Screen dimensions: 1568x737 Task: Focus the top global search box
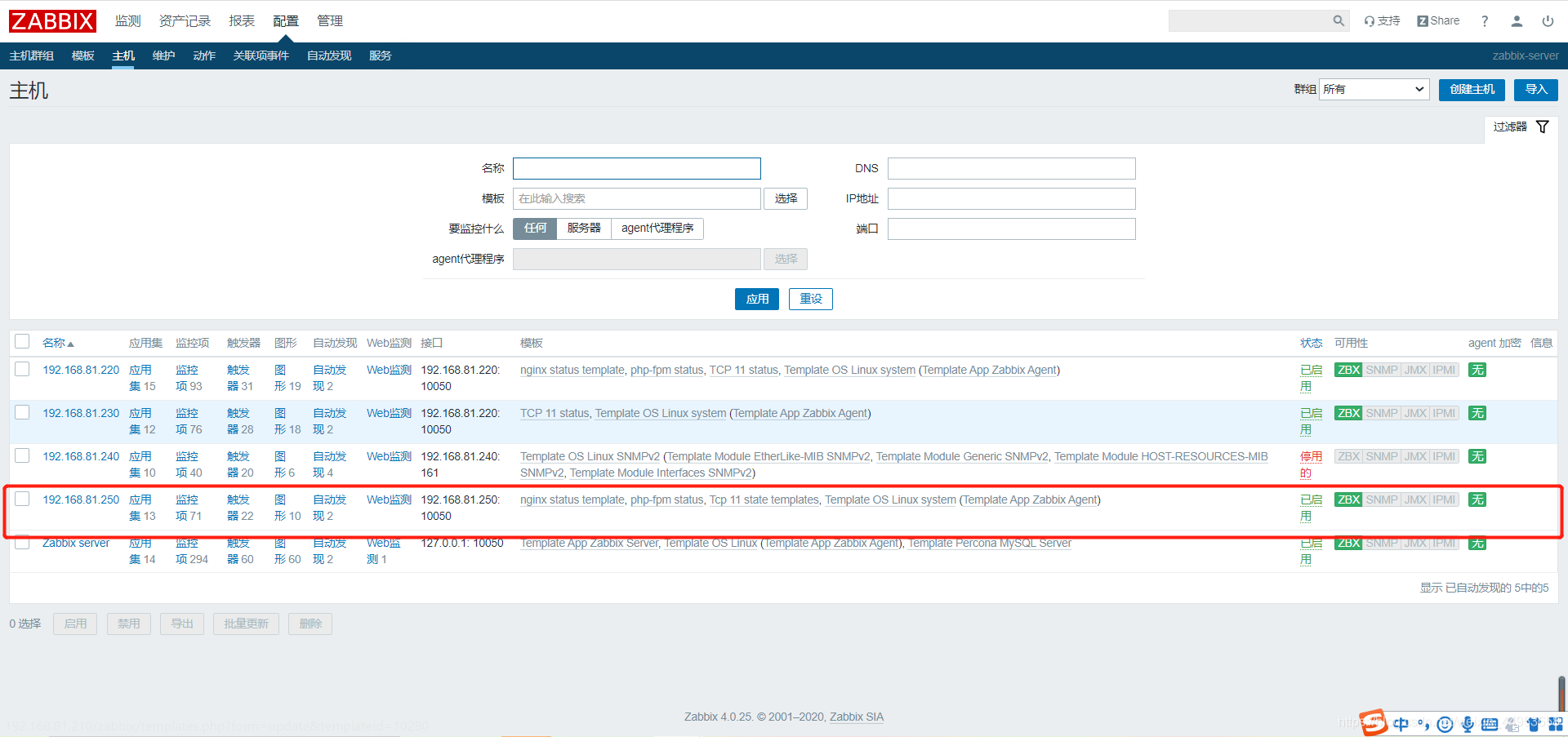pyautogui.click(x=1249, y=21)
